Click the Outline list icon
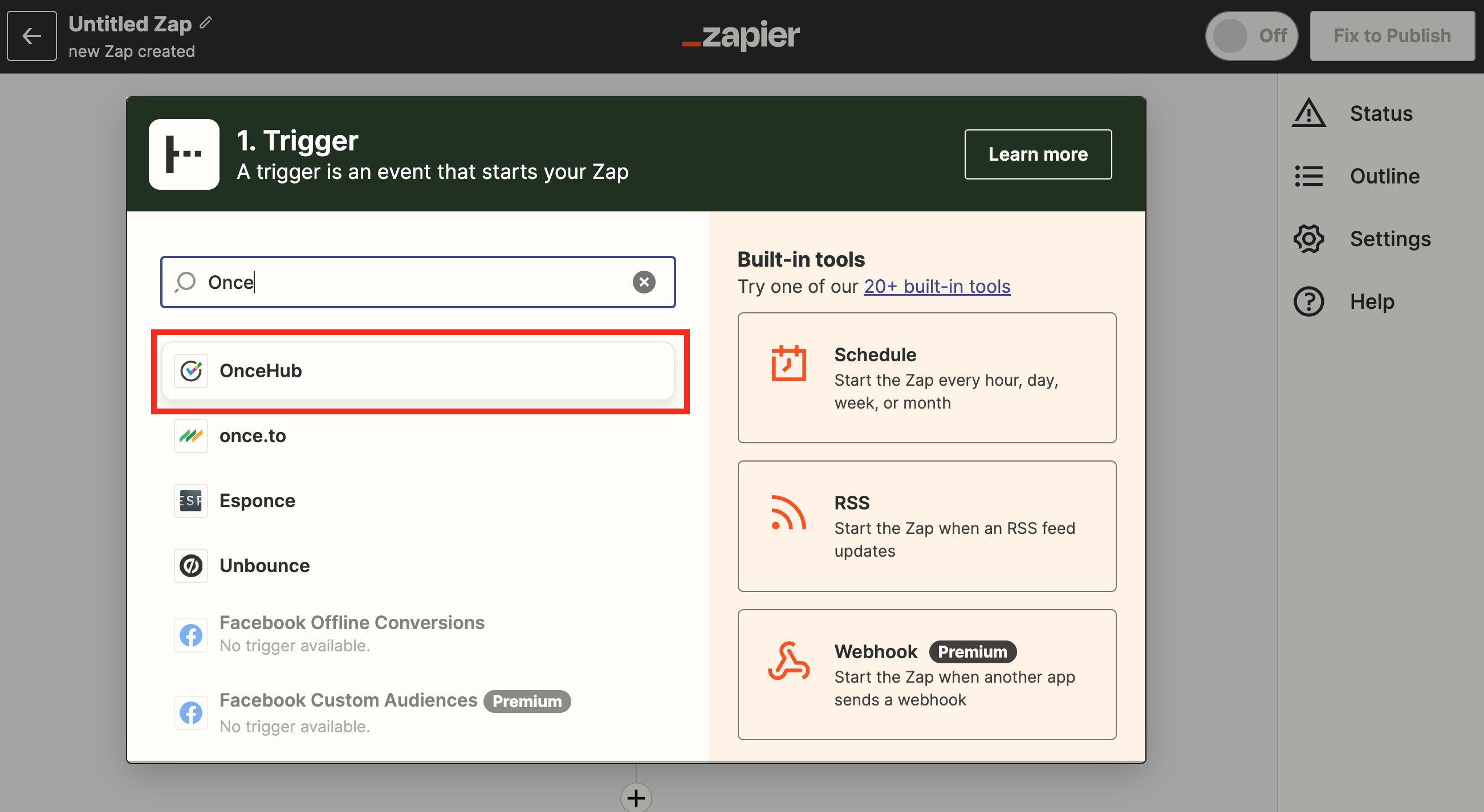Viewport: 1484px width, 812px height. coord(1309,176)
